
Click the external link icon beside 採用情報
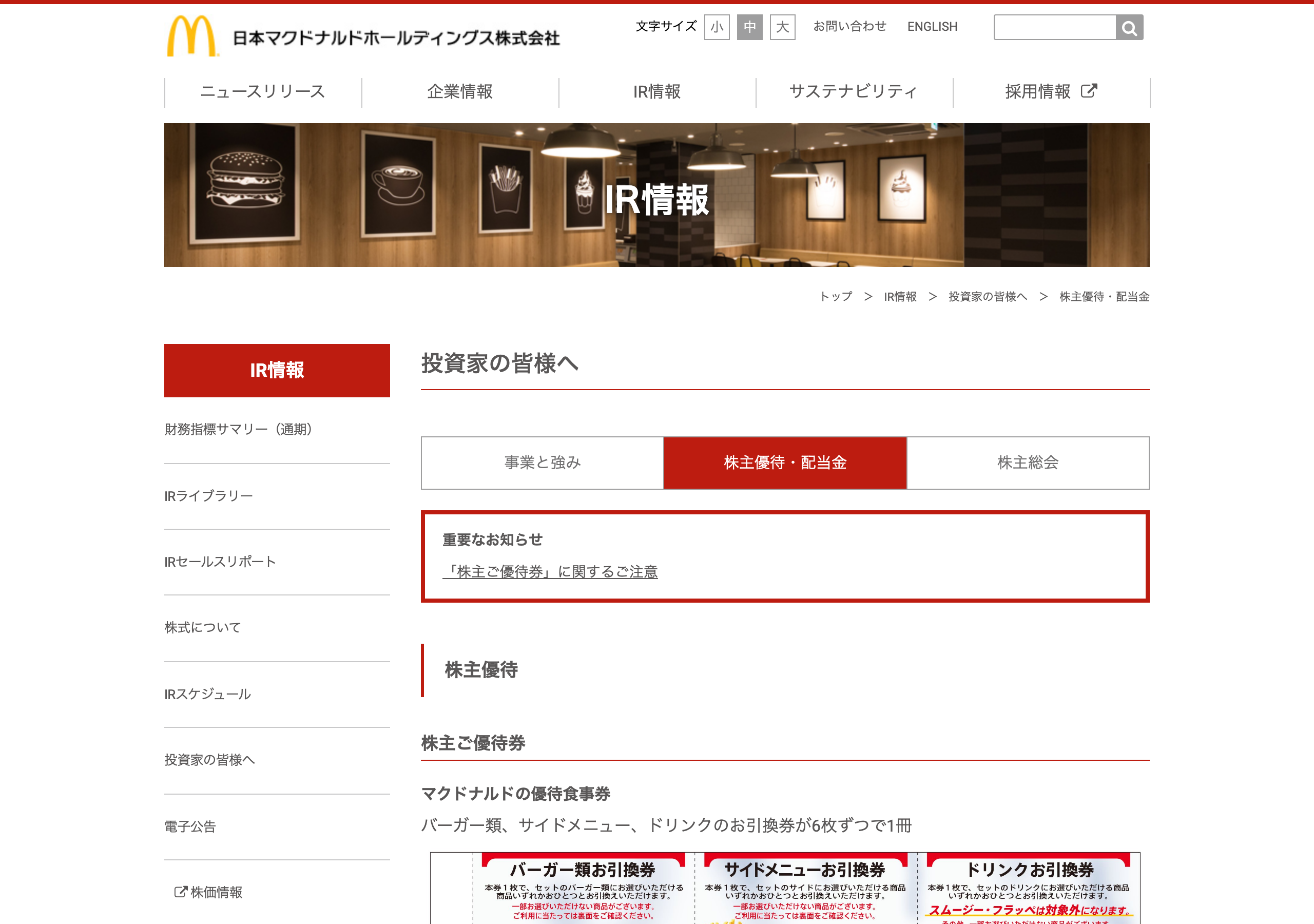(x=1089, y=91)
